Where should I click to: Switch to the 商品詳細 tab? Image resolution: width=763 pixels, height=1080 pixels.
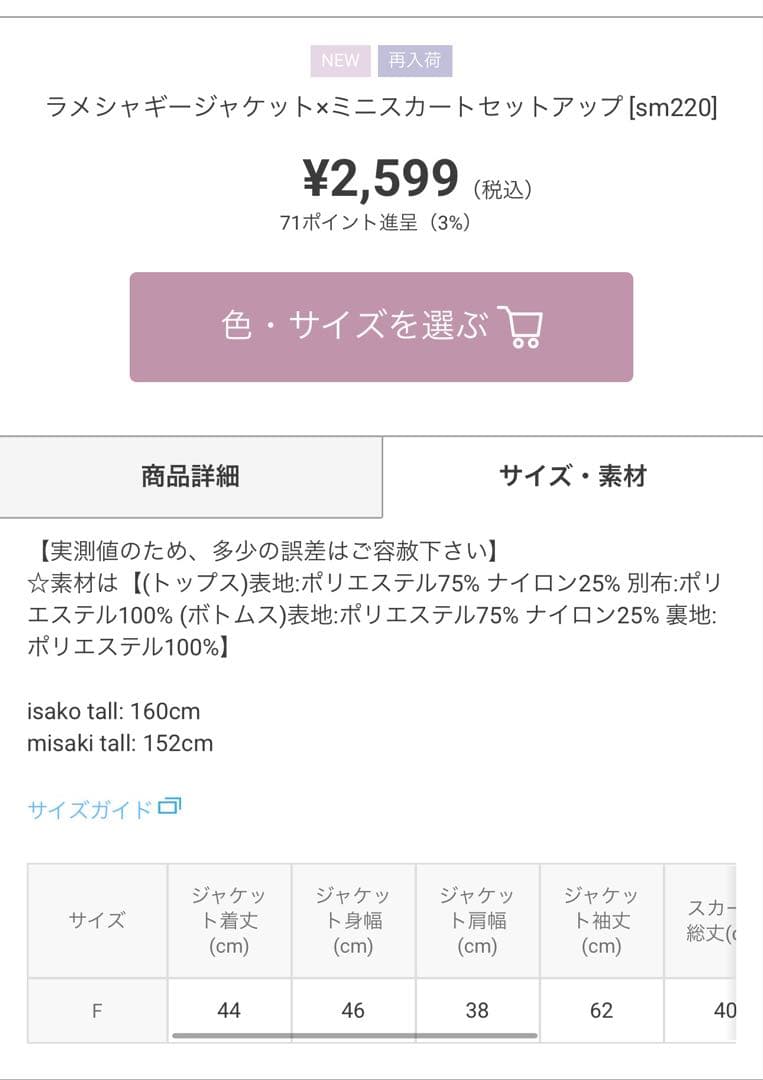pyautogui.click(x=191, y=476)
